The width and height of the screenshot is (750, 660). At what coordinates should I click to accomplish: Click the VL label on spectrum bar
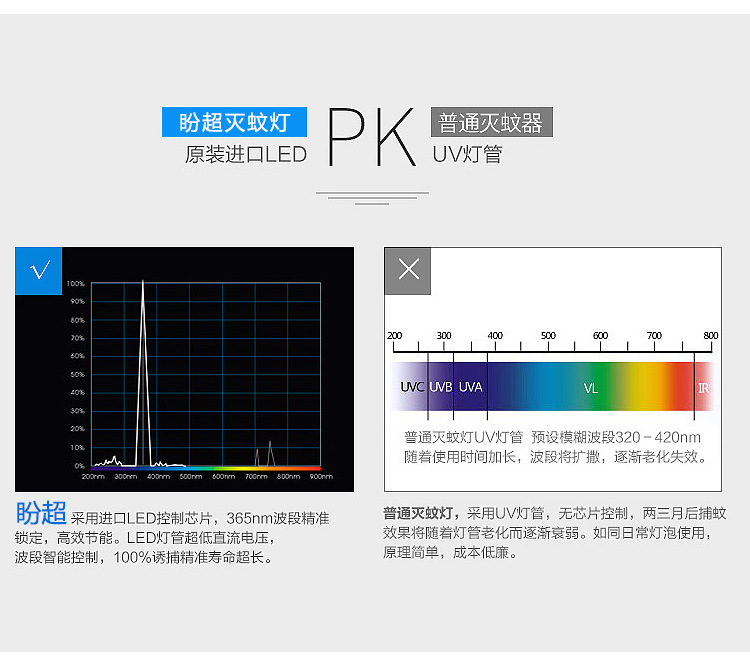(591, 388)
